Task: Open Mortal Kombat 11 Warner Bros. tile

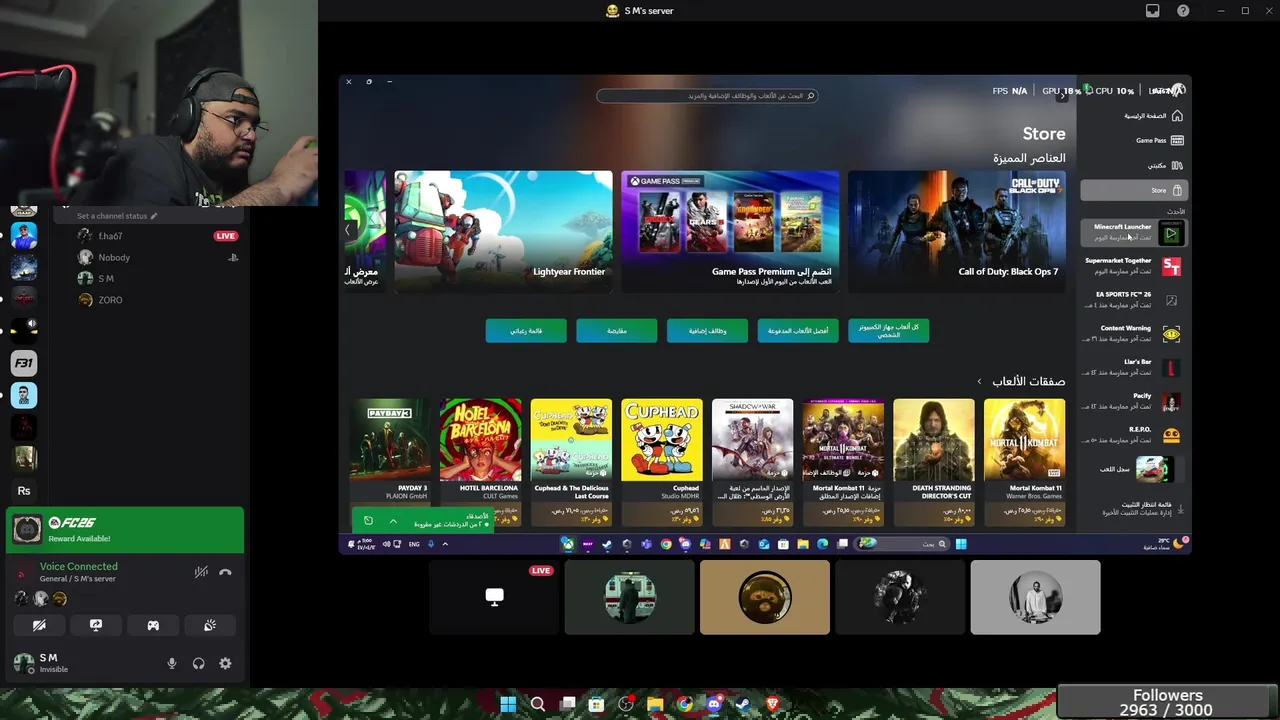Action: pos(1024,461)
